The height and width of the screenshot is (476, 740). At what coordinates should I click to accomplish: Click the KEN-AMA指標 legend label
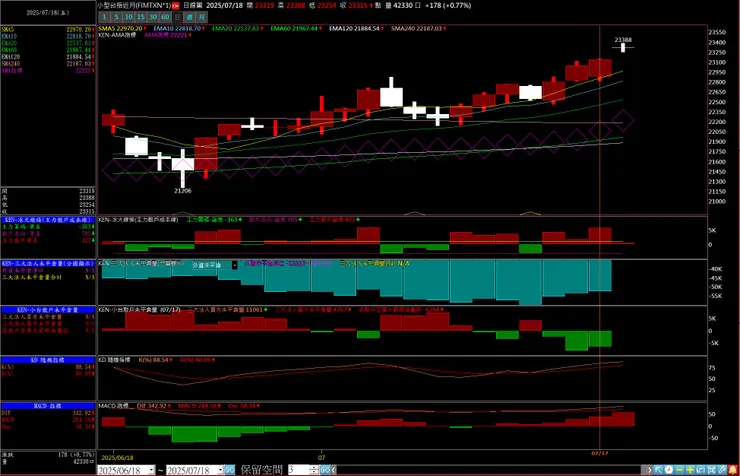pyautogui.click(x=117, y=35)
